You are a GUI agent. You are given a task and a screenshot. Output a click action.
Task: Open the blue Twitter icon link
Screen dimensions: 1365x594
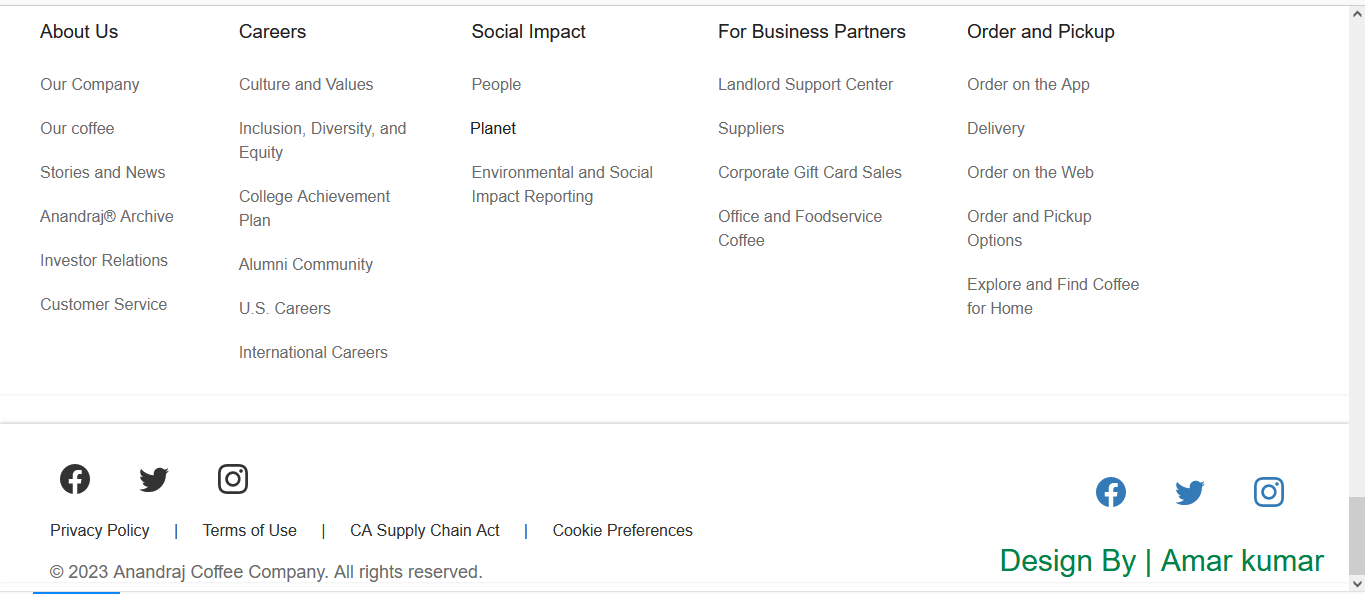(1190, 492)
